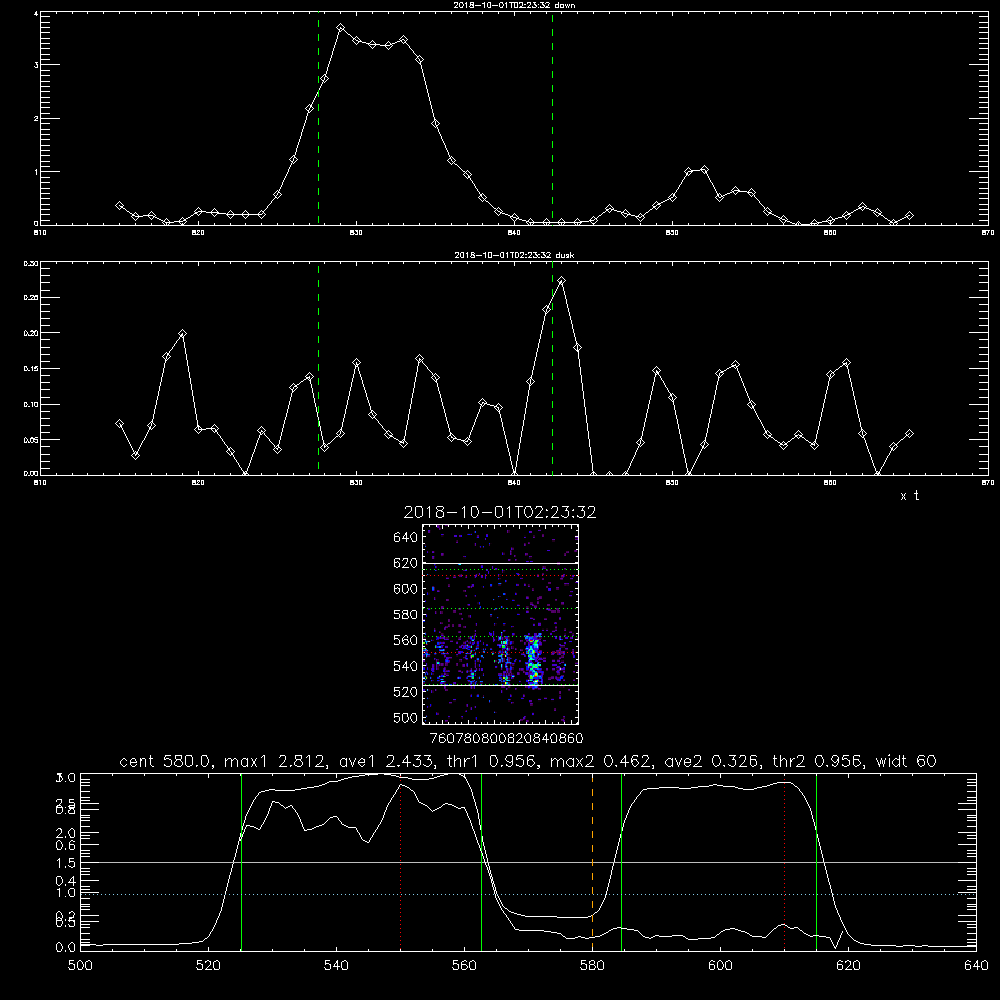Click the '1.5' y-axis label of bottom plot
The image size is (1000, 1000).
[68, 863]
